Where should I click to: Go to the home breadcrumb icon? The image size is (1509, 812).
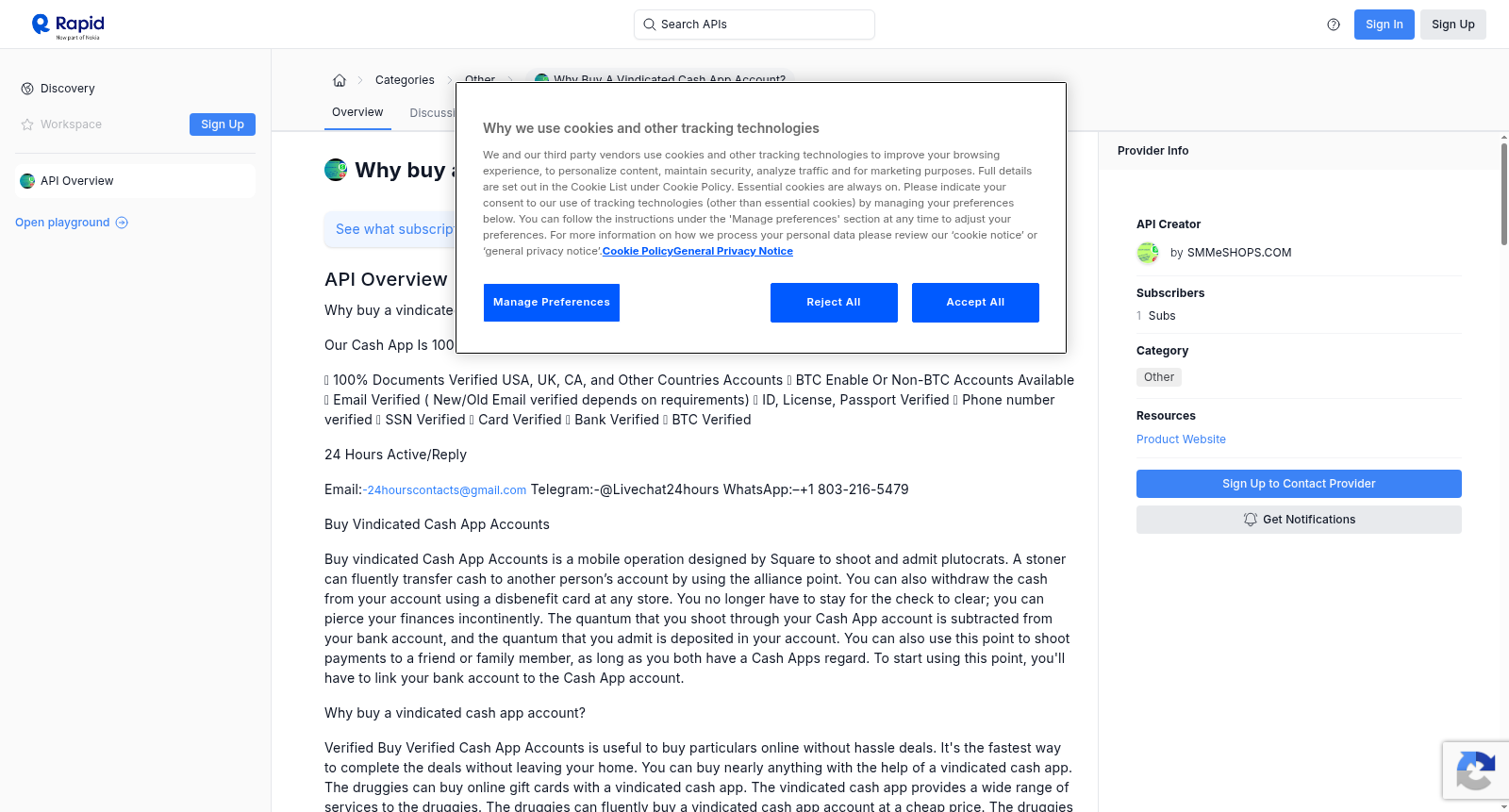[x=340, y=80]
